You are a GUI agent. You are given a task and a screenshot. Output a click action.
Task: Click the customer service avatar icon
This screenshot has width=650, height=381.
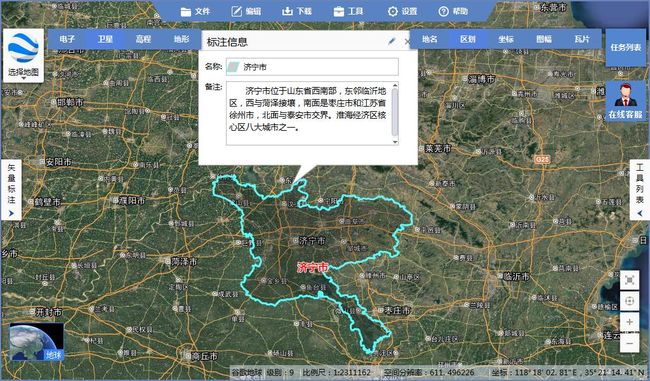(626, 95)
